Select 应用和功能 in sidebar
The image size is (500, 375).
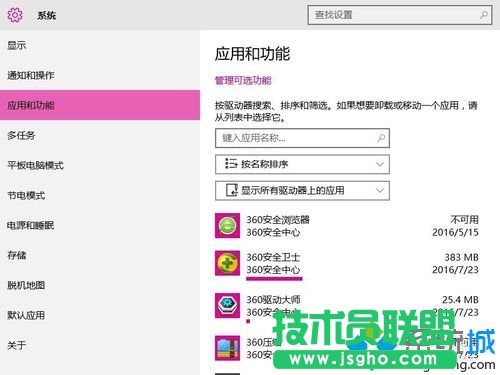[x=100, y=105]
